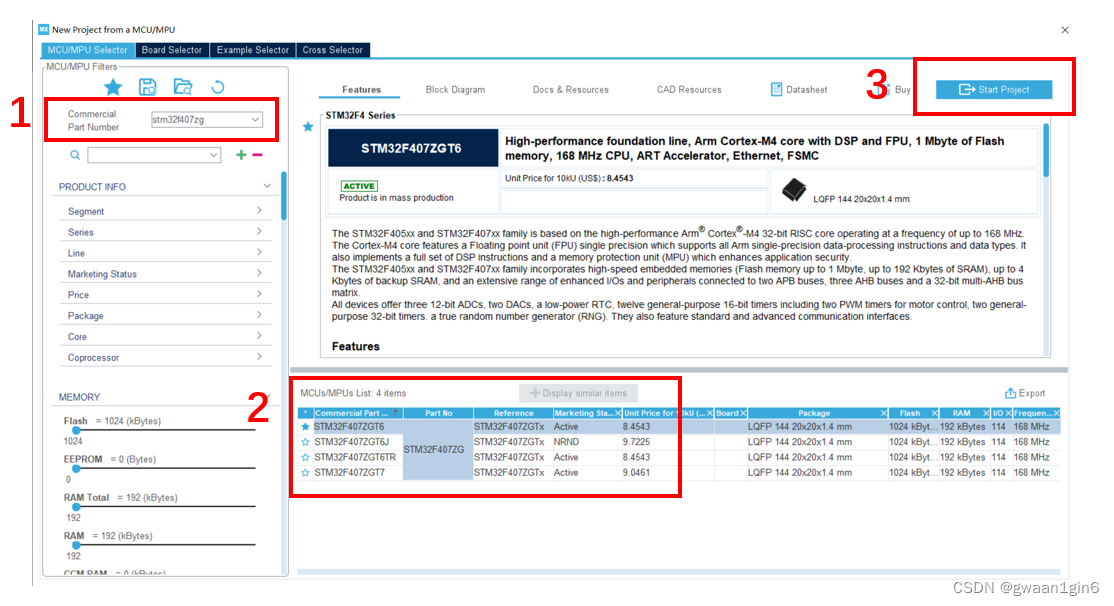This screenshot has height=606, width=1114.
Task: Click the magnifier search icon in filters
Action: click(75, 155)
